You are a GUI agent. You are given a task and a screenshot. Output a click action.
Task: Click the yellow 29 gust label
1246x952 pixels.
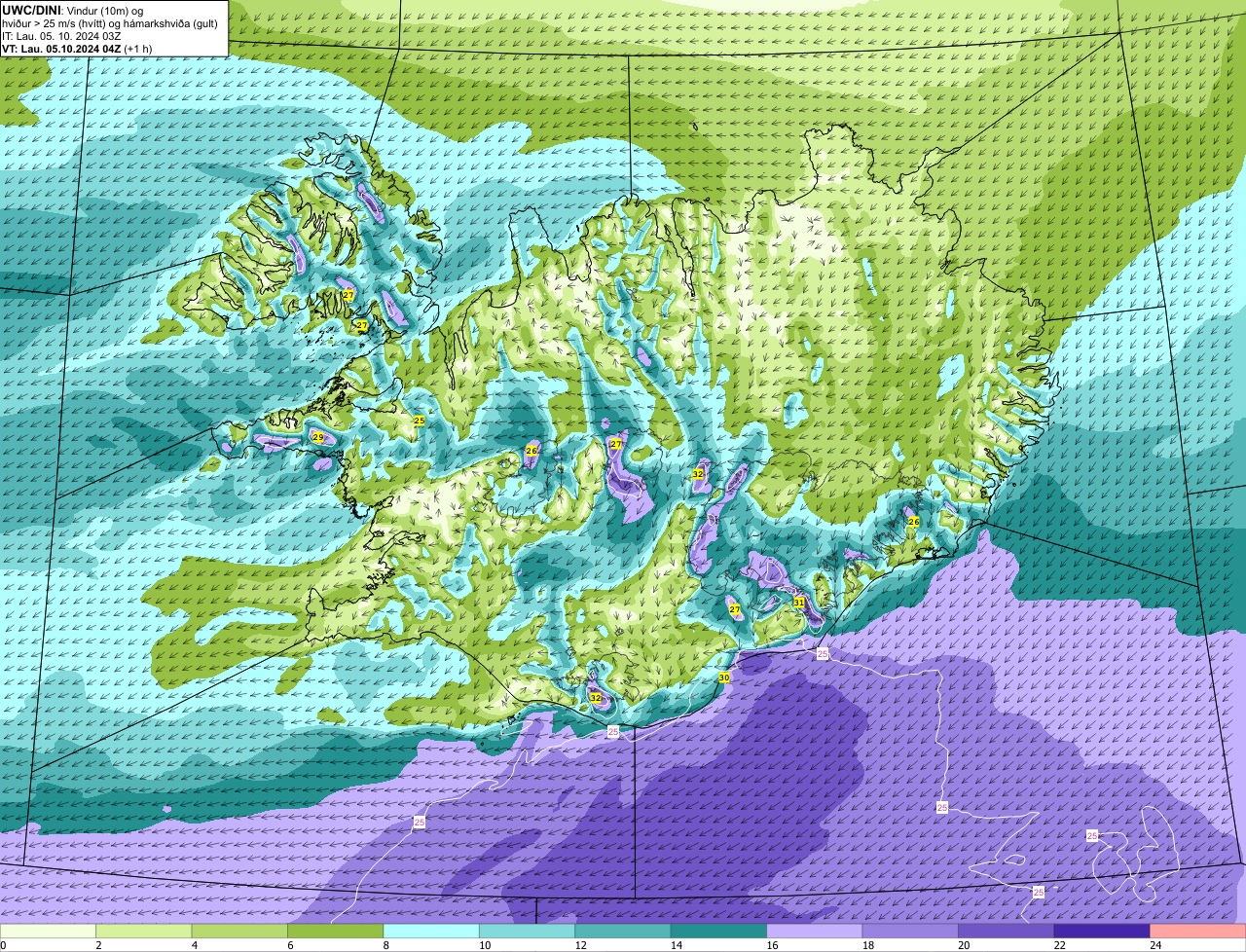pyautogui.click(x=317, y=437)
